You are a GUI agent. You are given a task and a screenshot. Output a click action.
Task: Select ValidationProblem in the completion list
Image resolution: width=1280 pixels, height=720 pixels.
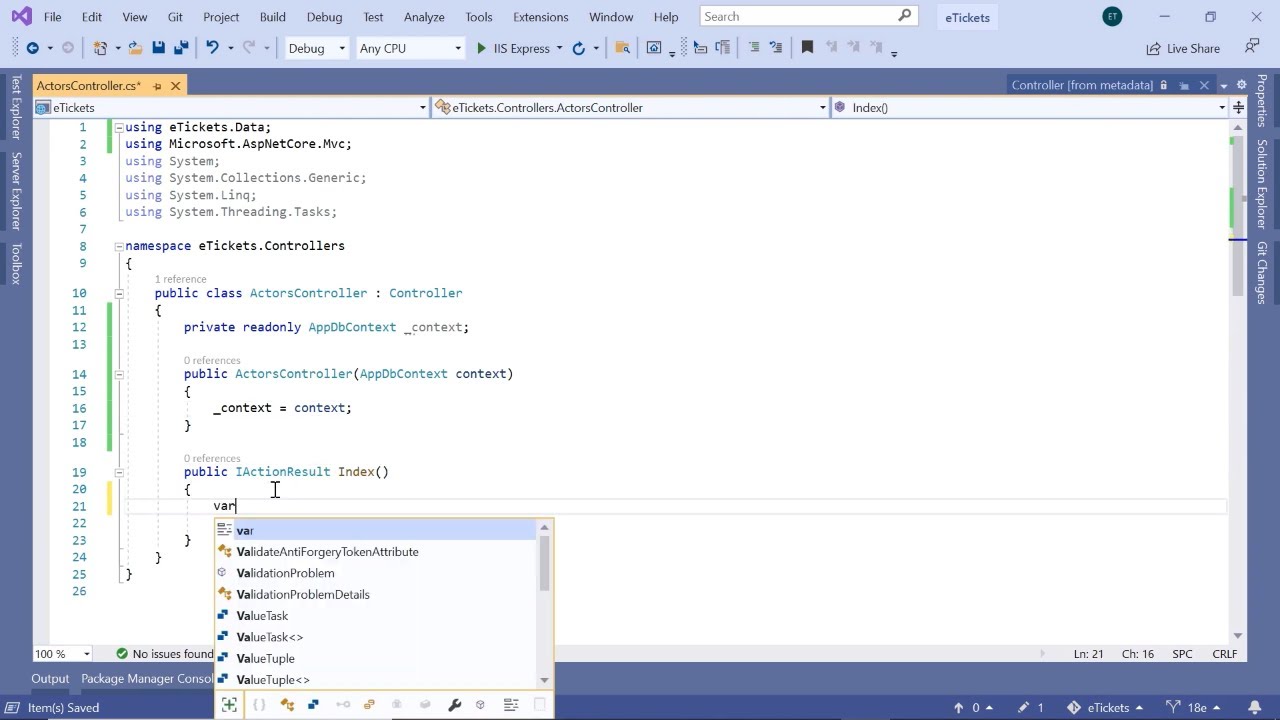pyautogui.click(x=376, y=573)
